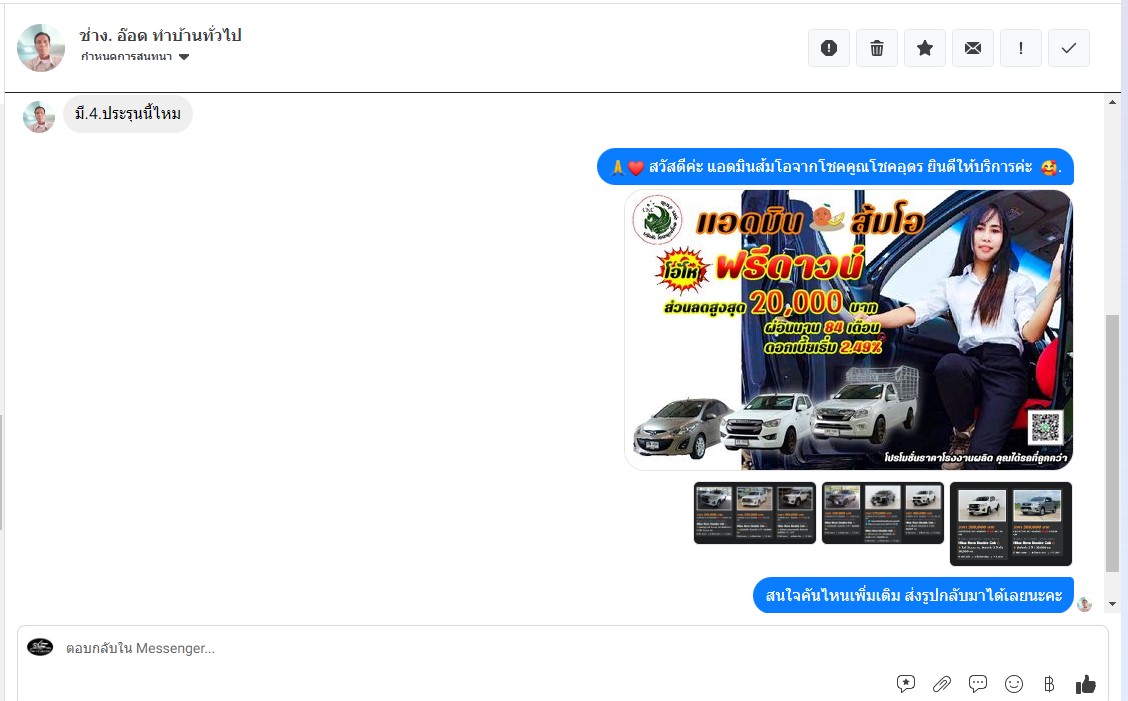Image resolution: width=1128 pixels, height=701 pixels.
Task: Select message bubble มี.4.ประรุ่นนี้ไหม
Action: point(128,114)
